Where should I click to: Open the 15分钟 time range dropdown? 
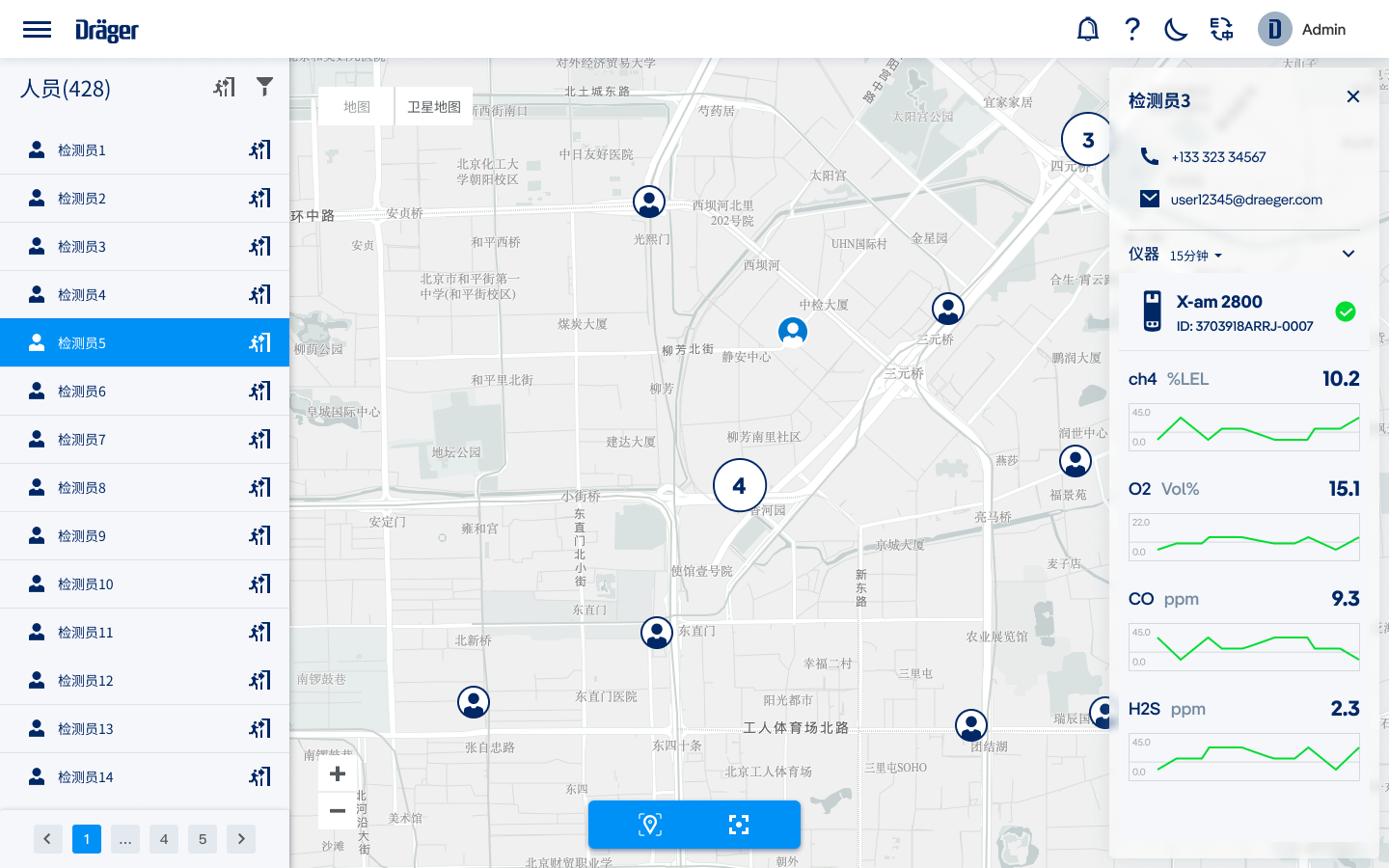(x=1196, y=256)
